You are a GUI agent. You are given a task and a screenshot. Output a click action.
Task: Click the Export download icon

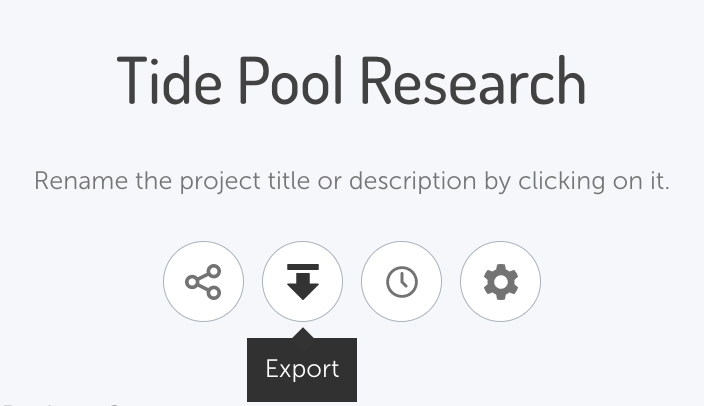[302, 282]
